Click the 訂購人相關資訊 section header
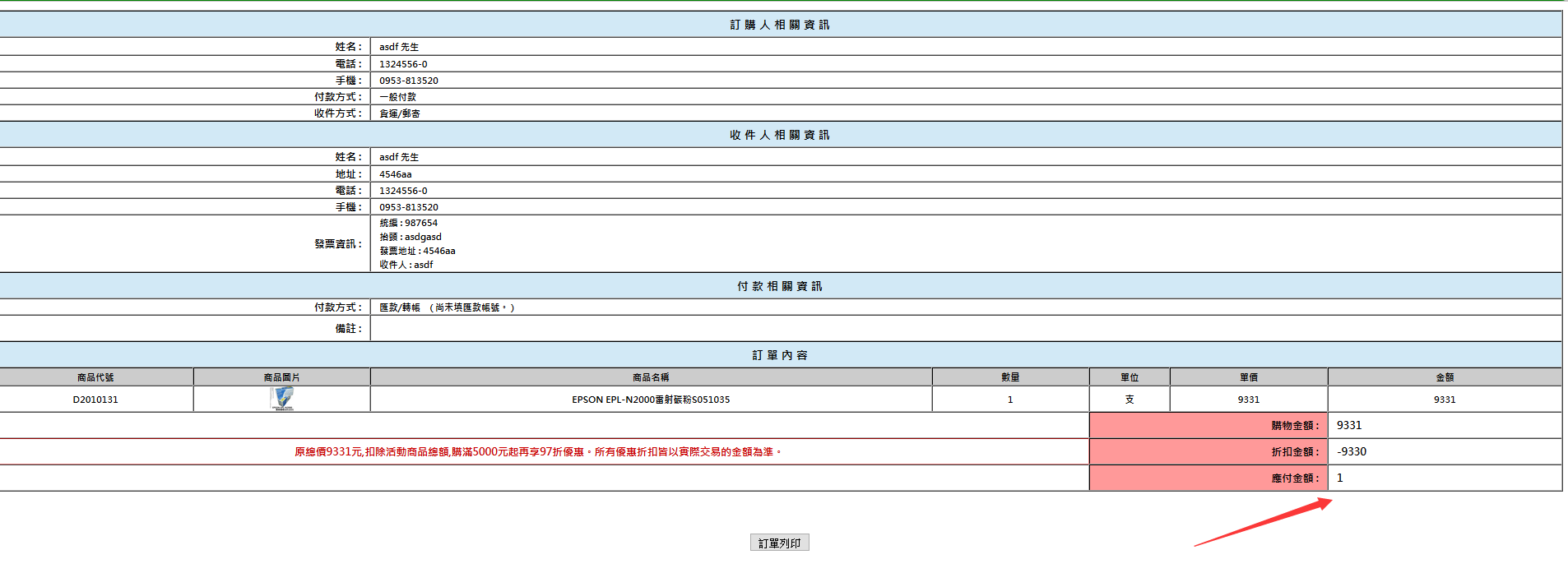Image resolution: width=1568 pixels, height=573 pixels. click(x=780, y=25)
